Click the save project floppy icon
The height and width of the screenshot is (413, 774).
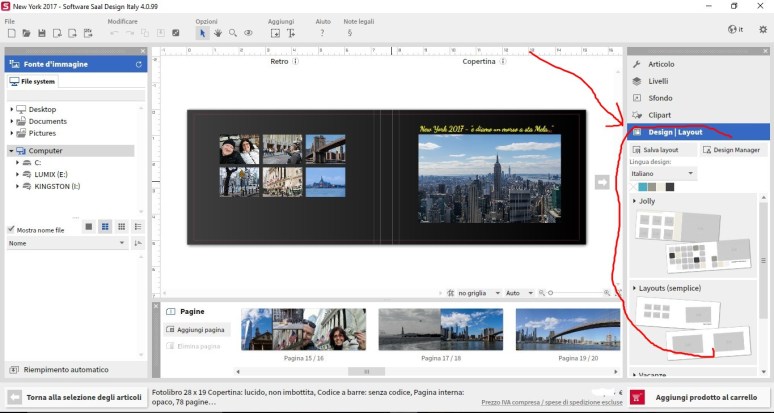coord(44,33)
